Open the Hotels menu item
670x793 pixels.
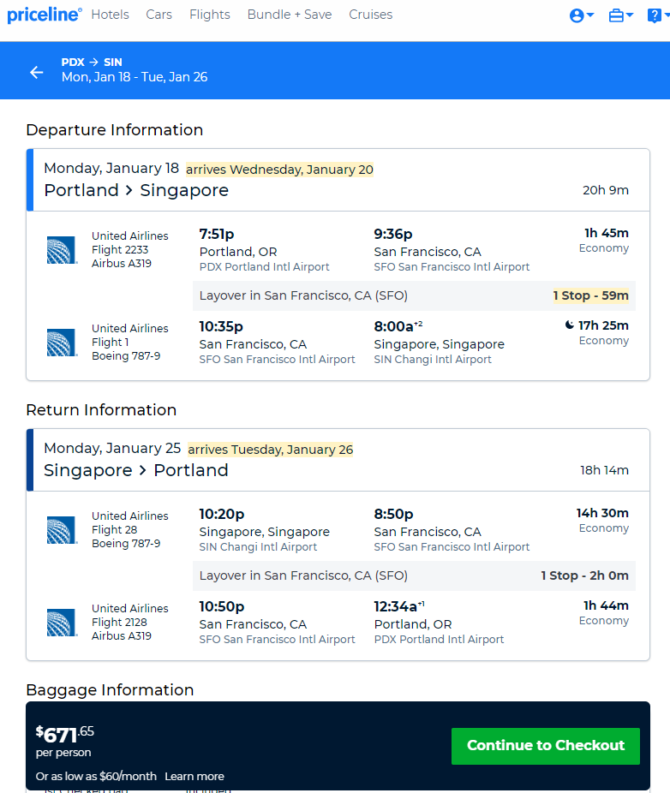tap(110, 15)
